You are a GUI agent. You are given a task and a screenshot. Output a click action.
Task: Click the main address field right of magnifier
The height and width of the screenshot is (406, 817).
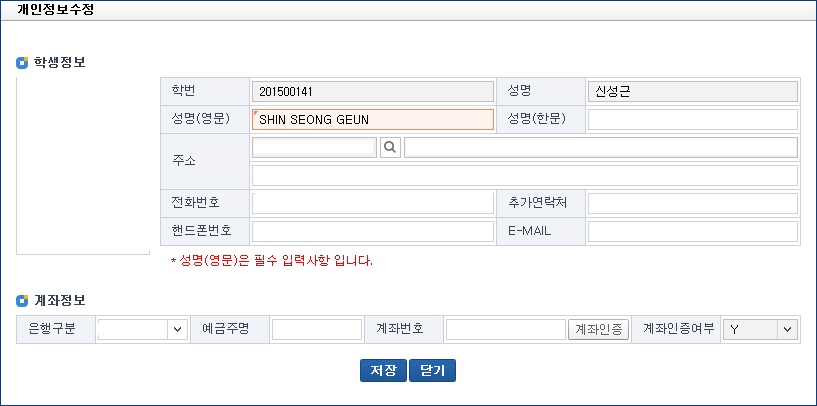point(601,147)
